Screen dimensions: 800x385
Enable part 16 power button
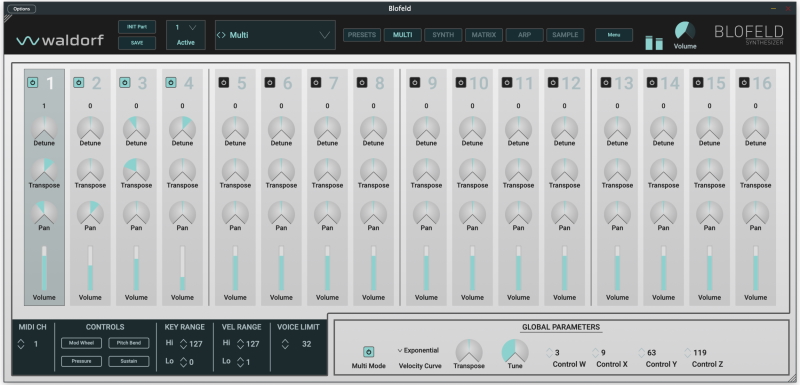tap(744, 83)
